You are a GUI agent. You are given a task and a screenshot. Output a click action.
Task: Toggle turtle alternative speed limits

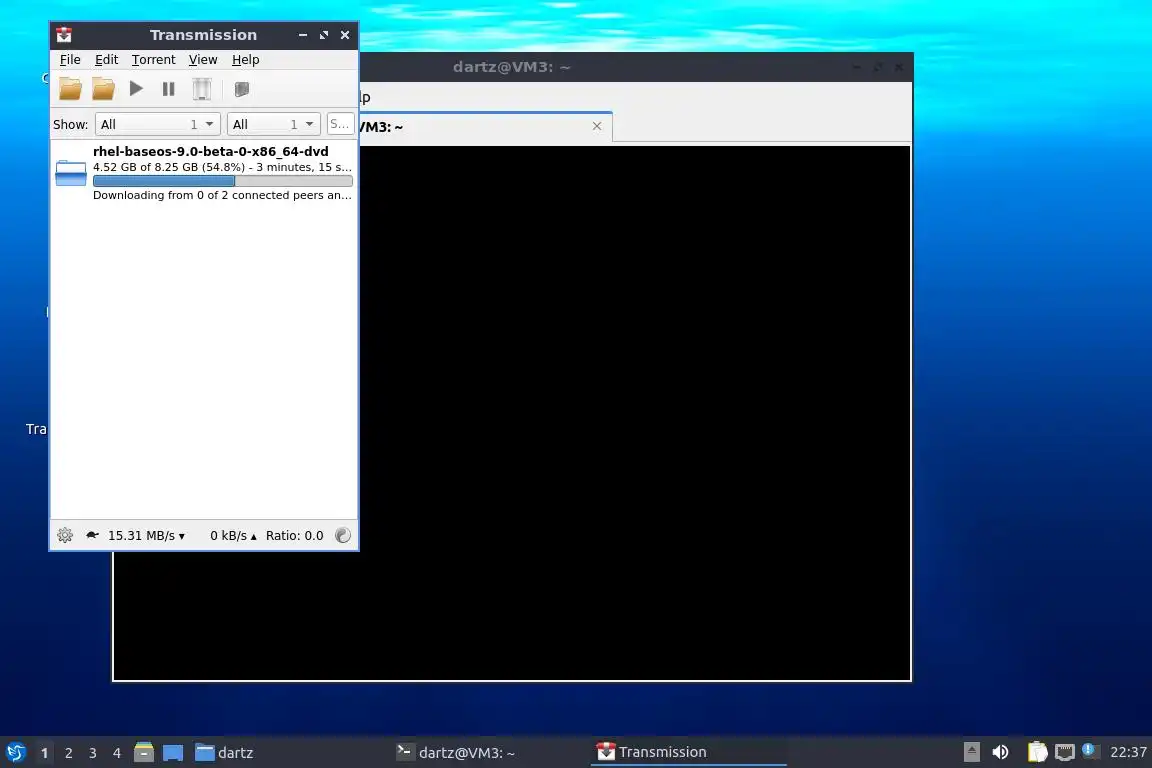93,535
